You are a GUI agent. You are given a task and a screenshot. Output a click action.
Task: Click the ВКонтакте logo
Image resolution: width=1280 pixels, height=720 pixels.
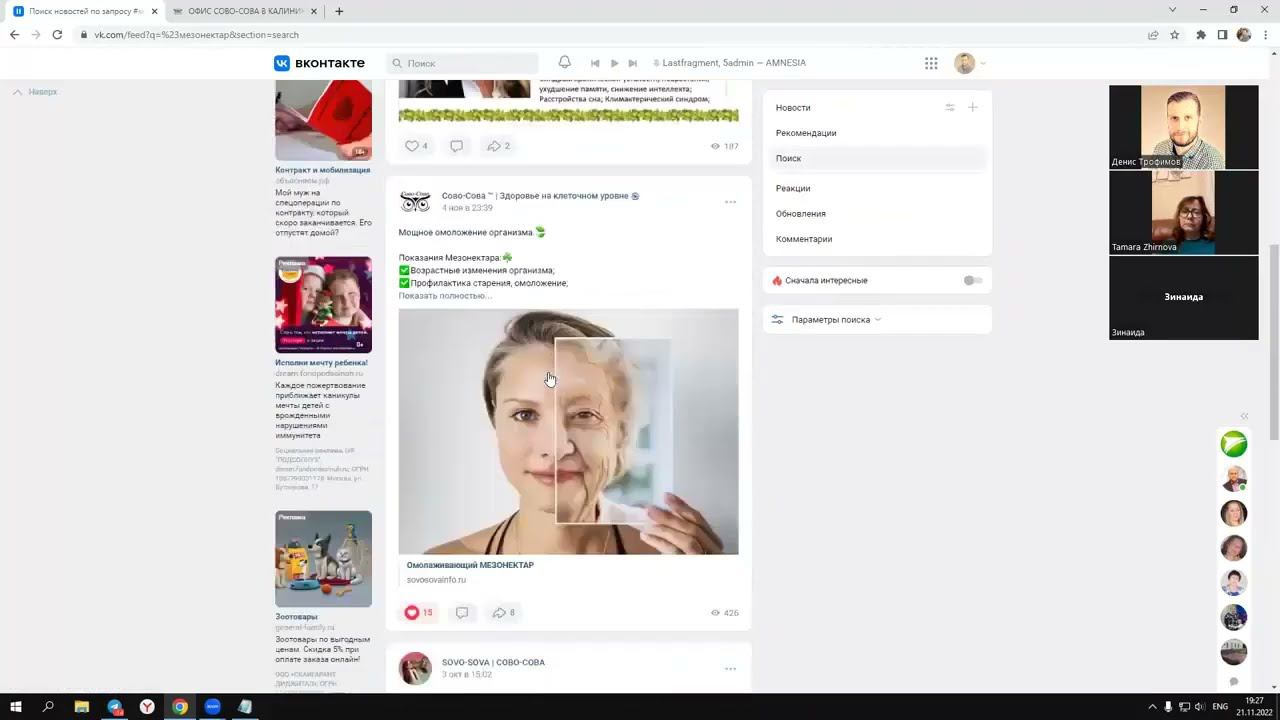coord(320,63)
